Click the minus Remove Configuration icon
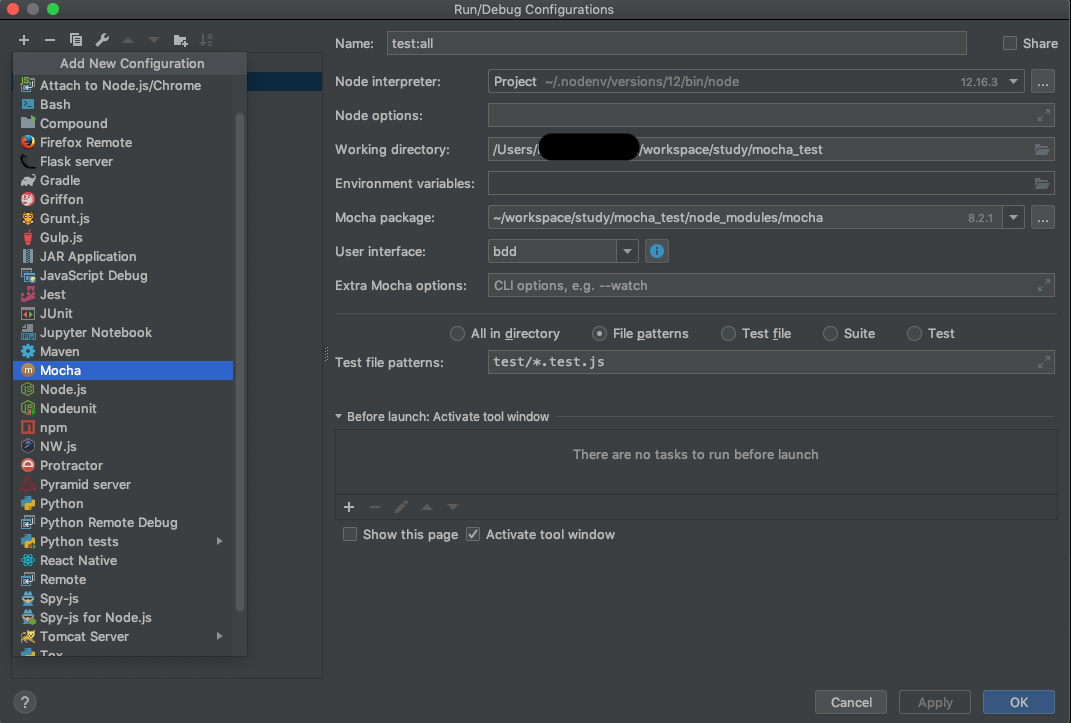This screenshot has width=1071, height=723. point(50,40)
